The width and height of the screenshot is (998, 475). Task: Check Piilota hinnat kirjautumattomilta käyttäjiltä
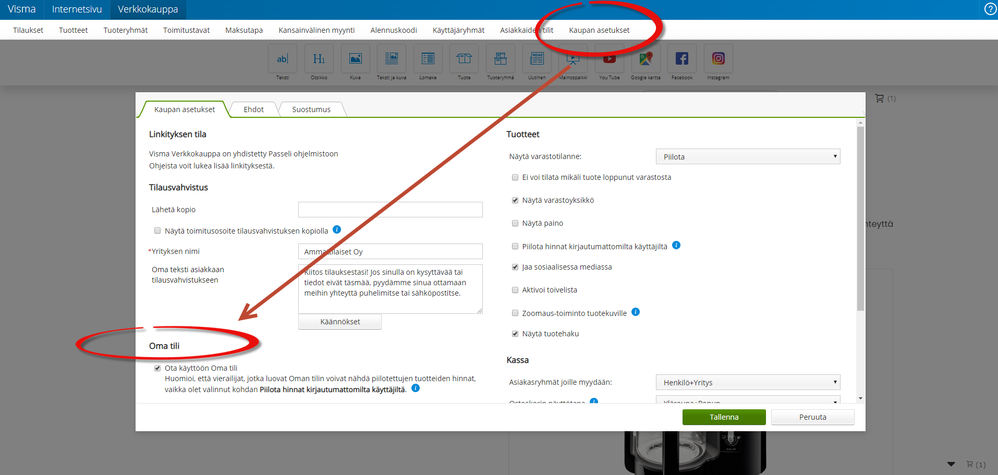click(515, 246)
